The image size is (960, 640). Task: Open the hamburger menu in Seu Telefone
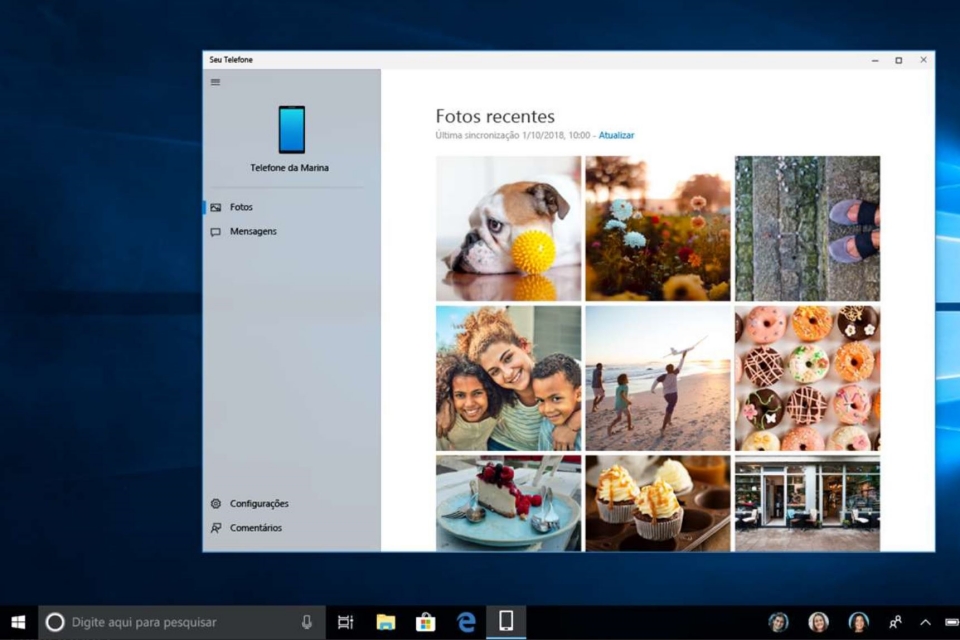(x=216, y=82)
